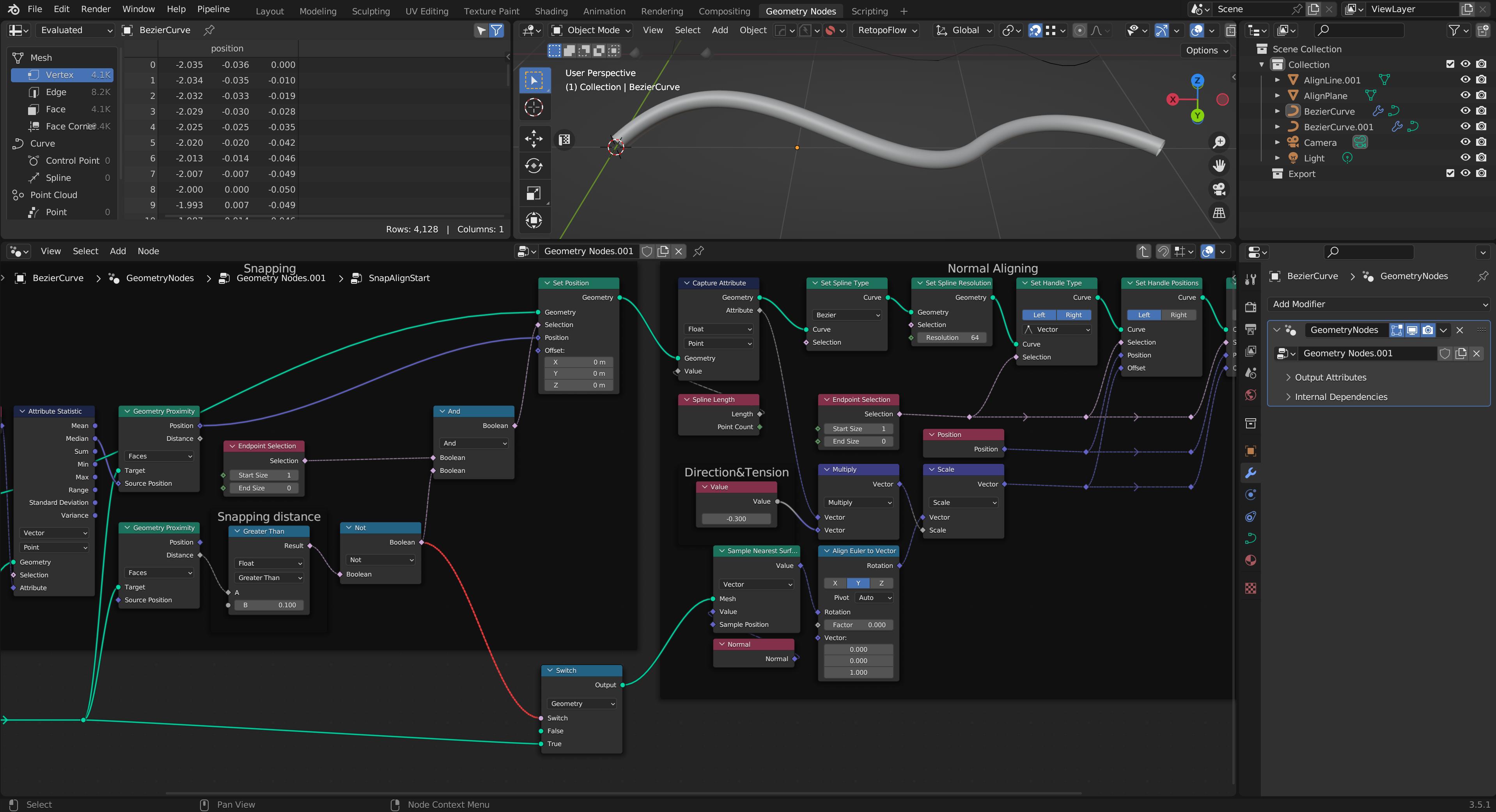Click the viewport zoom magnifier gizmo

tap(1219, 142)
